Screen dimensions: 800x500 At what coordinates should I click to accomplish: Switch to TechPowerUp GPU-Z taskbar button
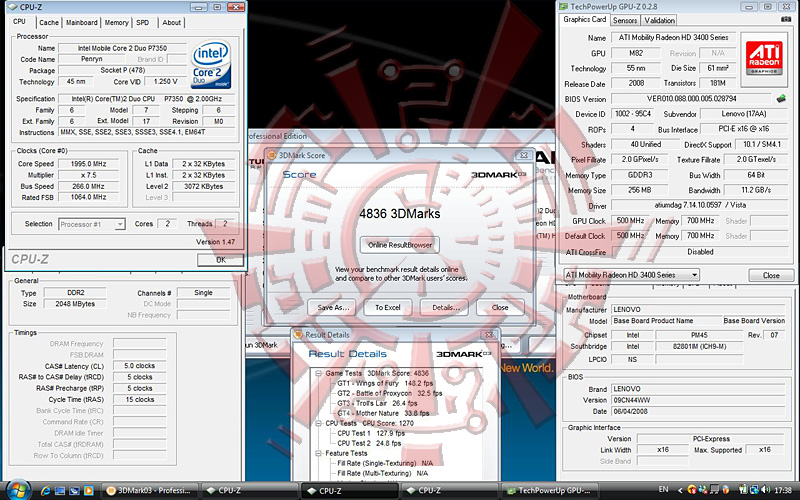[549, 490]
